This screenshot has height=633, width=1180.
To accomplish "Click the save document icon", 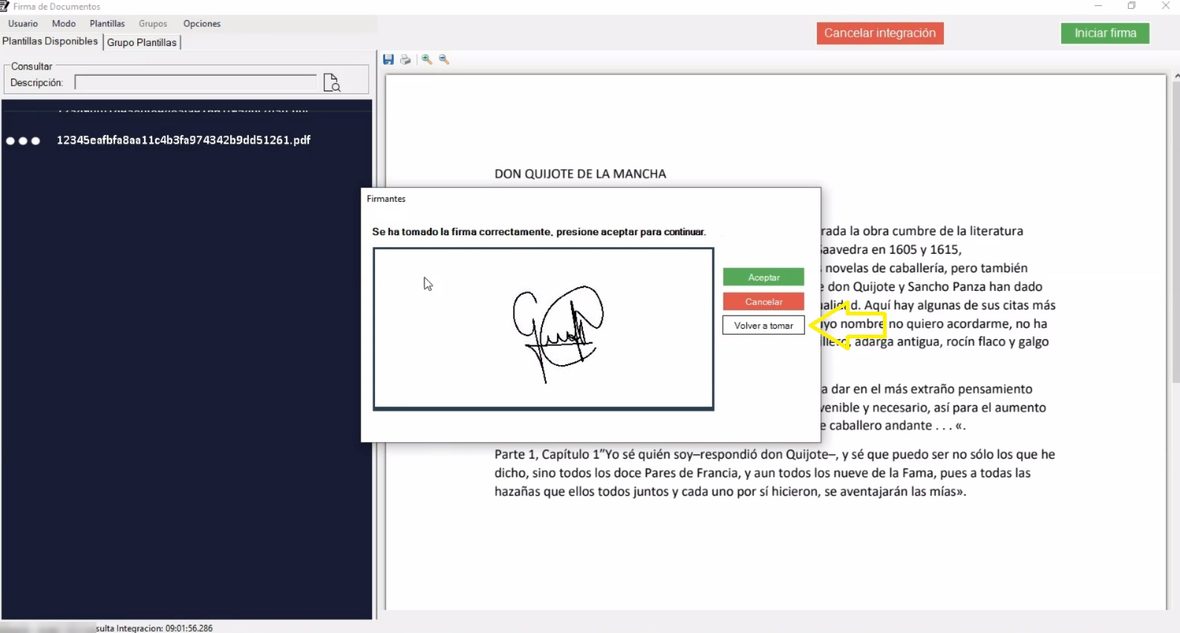I will pos(388,59).
